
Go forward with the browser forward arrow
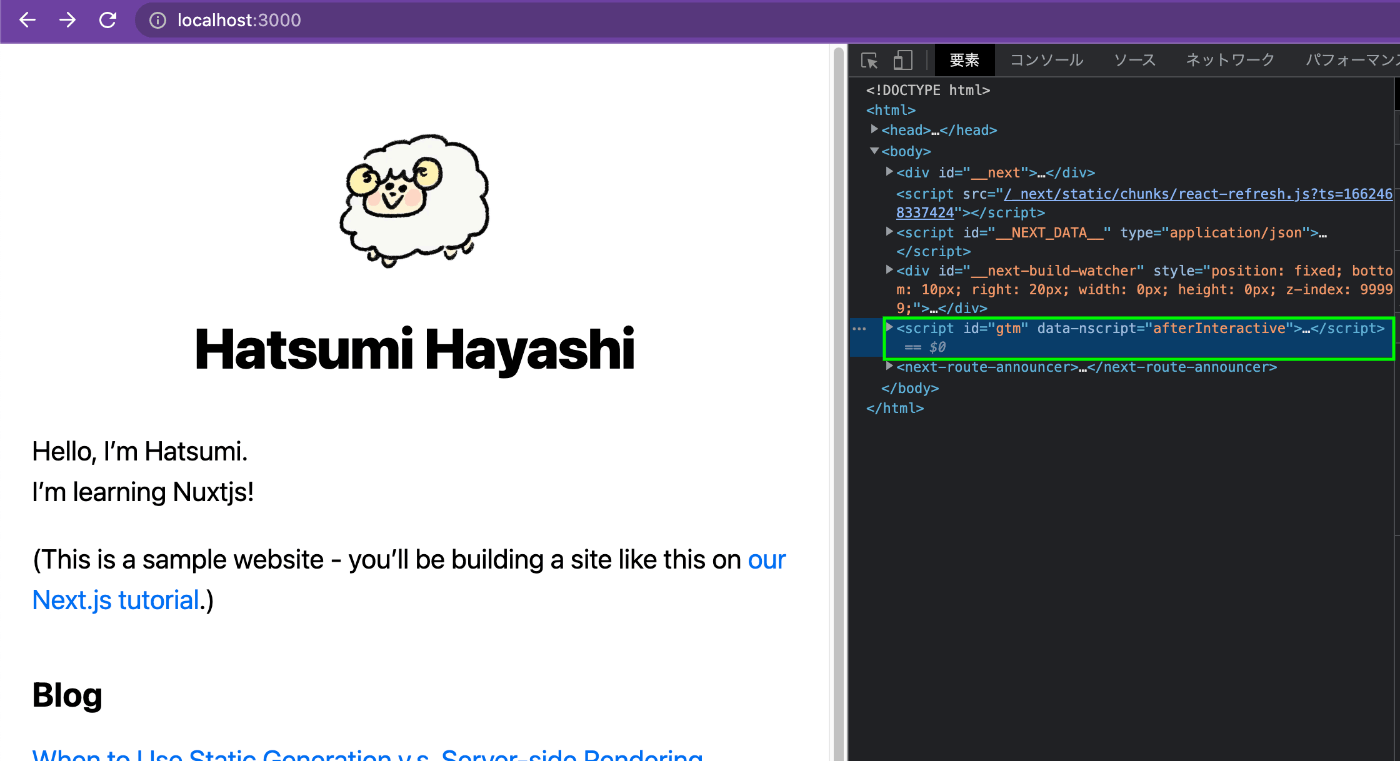67,20
